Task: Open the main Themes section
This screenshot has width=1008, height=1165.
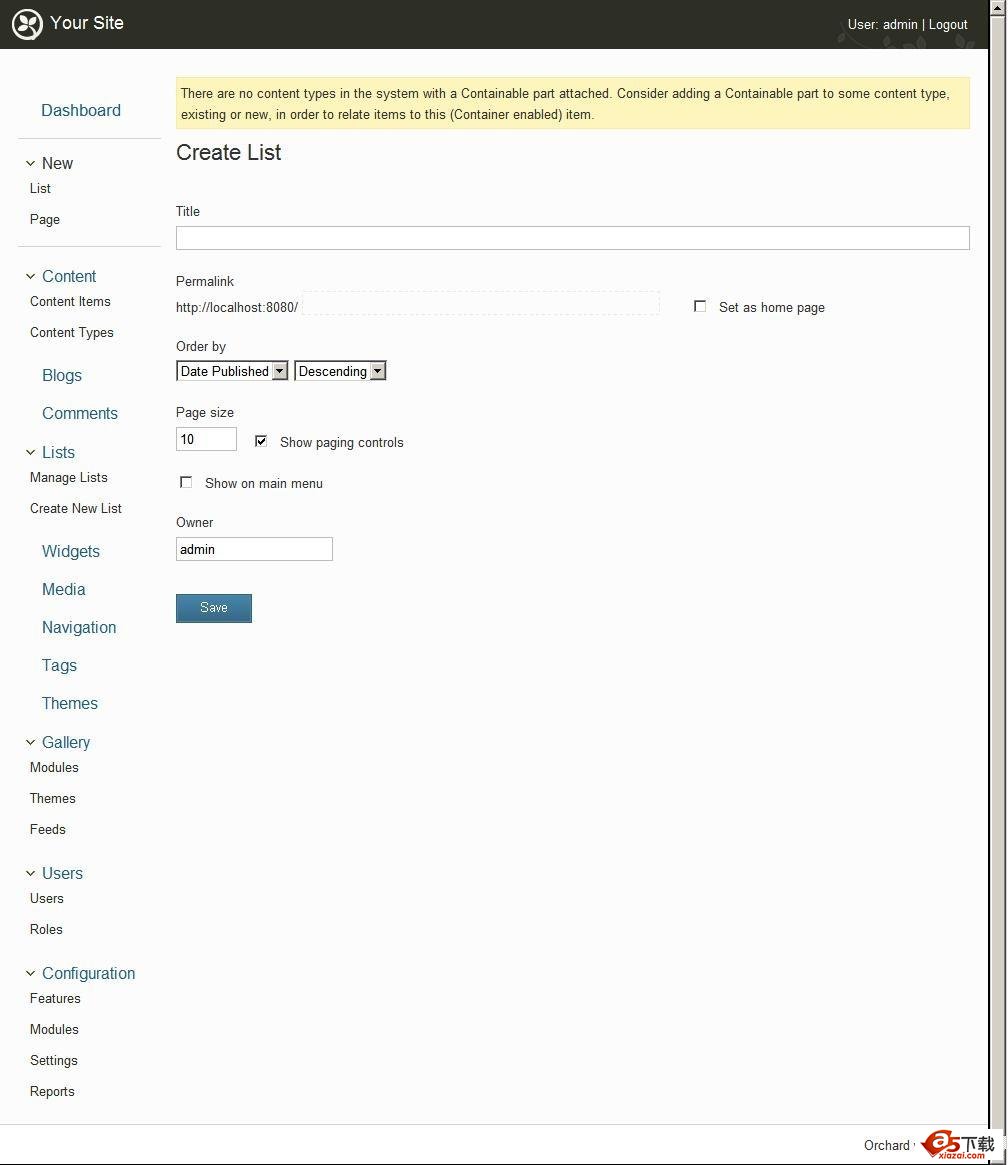Action: click(69, 703)
